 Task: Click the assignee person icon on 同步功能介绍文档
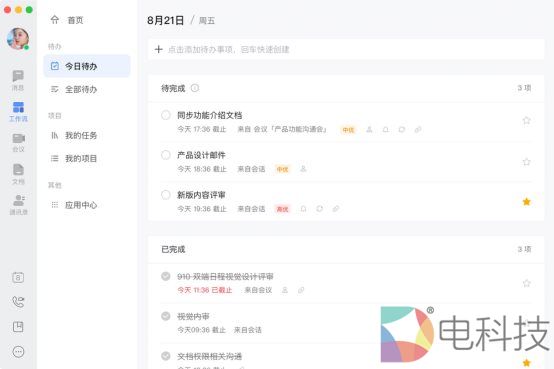pos(369,130)
